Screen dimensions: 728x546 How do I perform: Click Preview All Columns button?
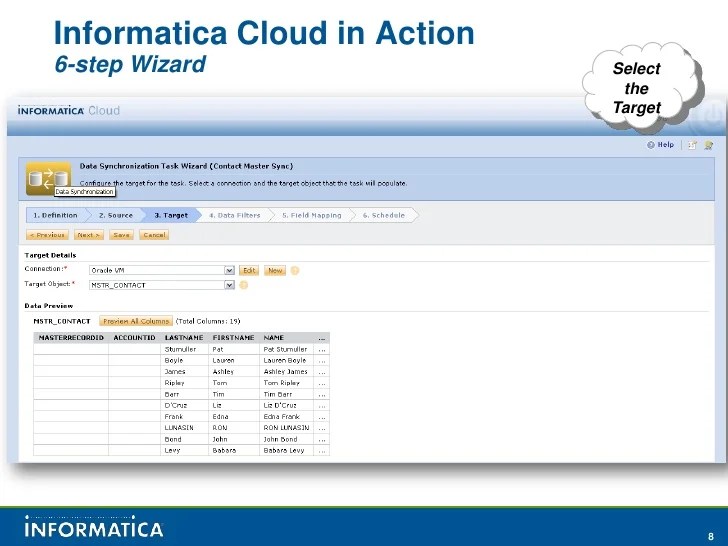[x=136, y=321]
